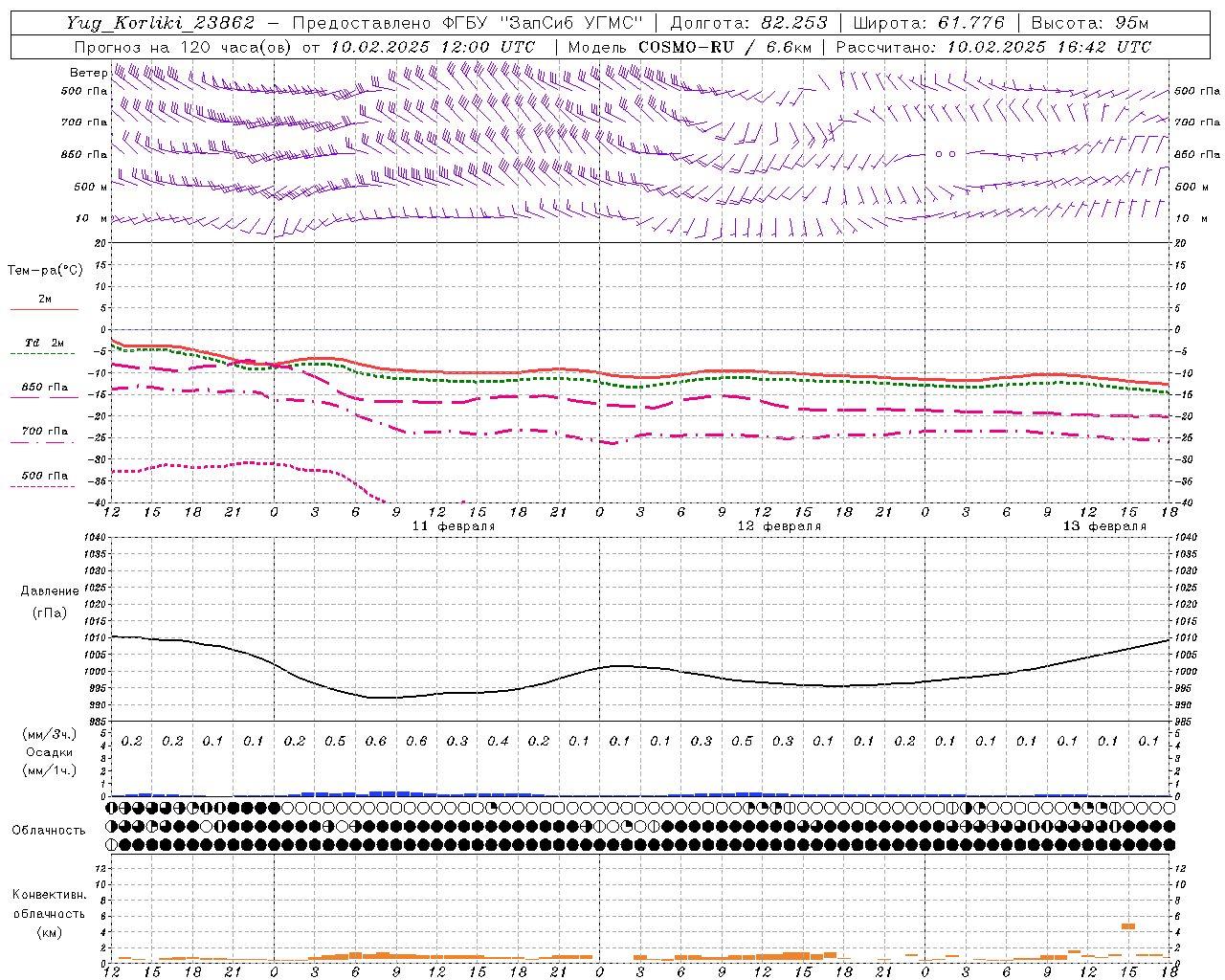This screenshot has height=980, width=1225.
Task: Click the '11 февраля' date label
Action: tap(454, 526)
